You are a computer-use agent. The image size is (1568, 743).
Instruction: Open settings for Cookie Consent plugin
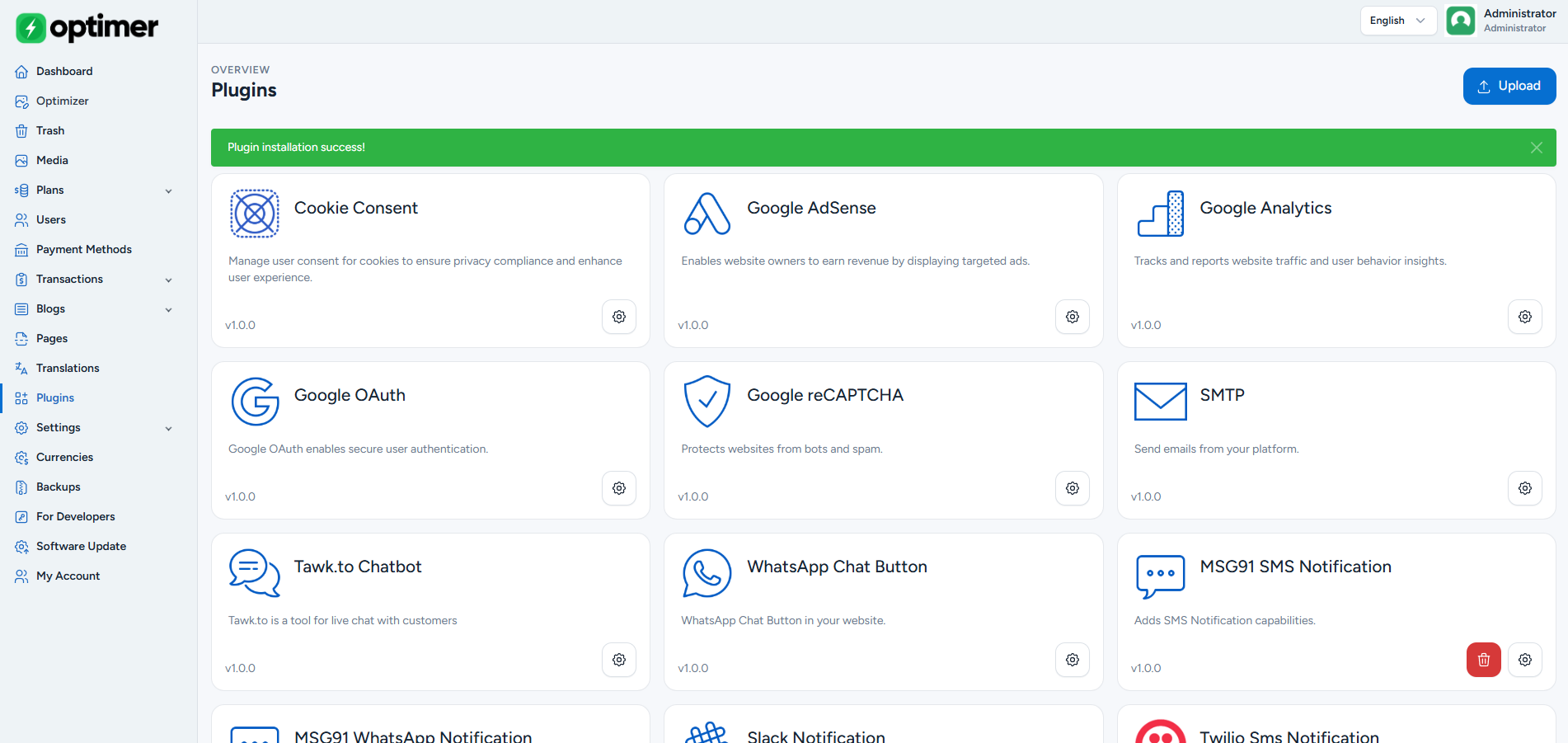[619, 317]
